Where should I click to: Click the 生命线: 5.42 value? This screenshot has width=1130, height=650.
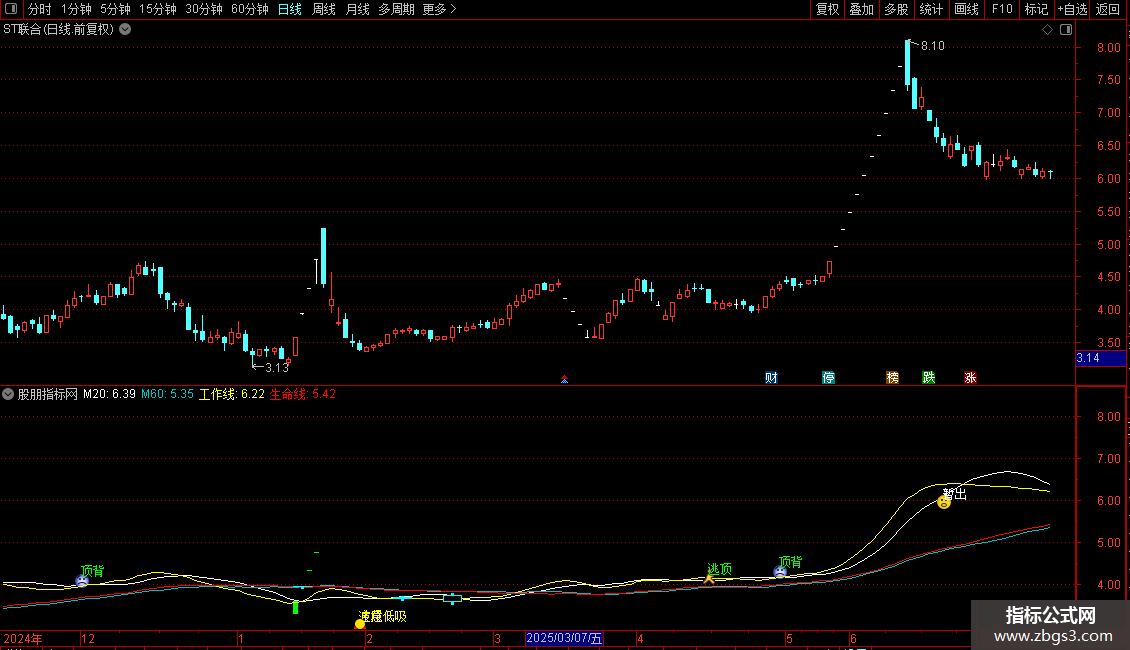303,394
